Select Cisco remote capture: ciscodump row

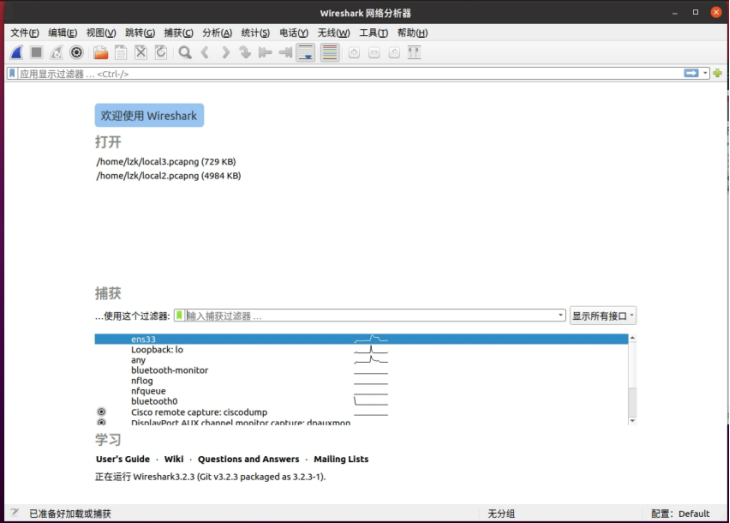tap(361, 412)
